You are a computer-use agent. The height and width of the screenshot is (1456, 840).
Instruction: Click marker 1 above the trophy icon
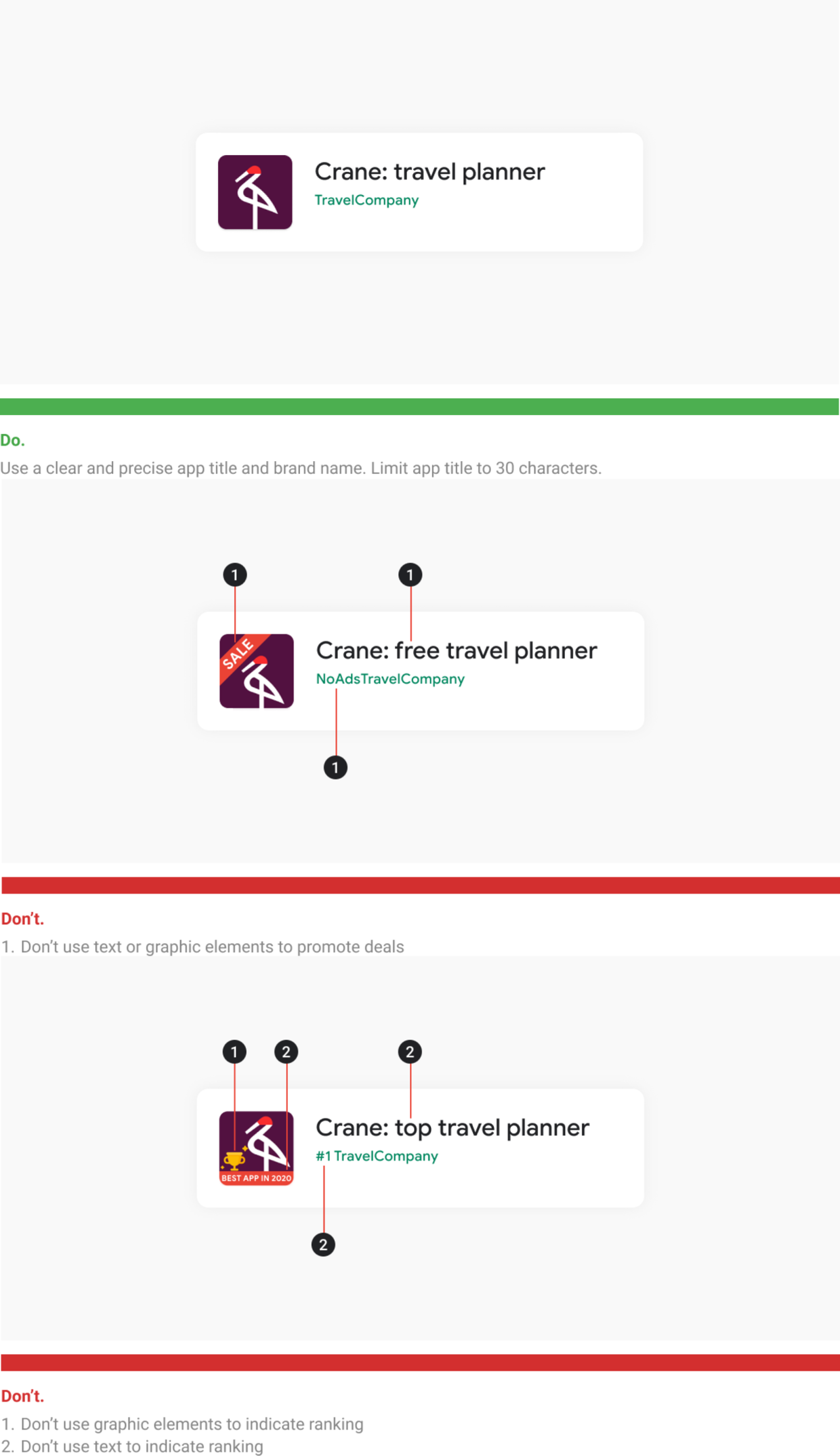[x=234, y=1052]
